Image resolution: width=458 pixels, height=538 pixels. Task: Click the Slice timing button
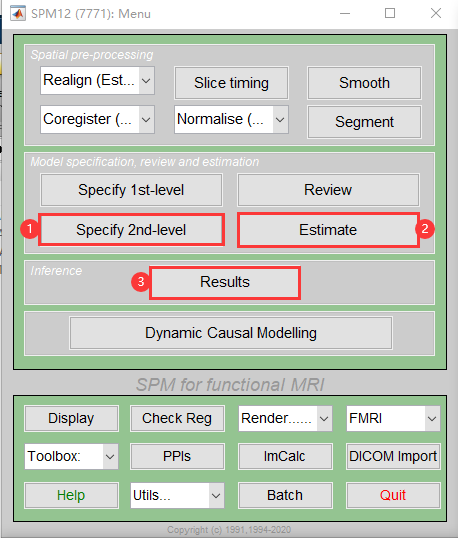231,83
